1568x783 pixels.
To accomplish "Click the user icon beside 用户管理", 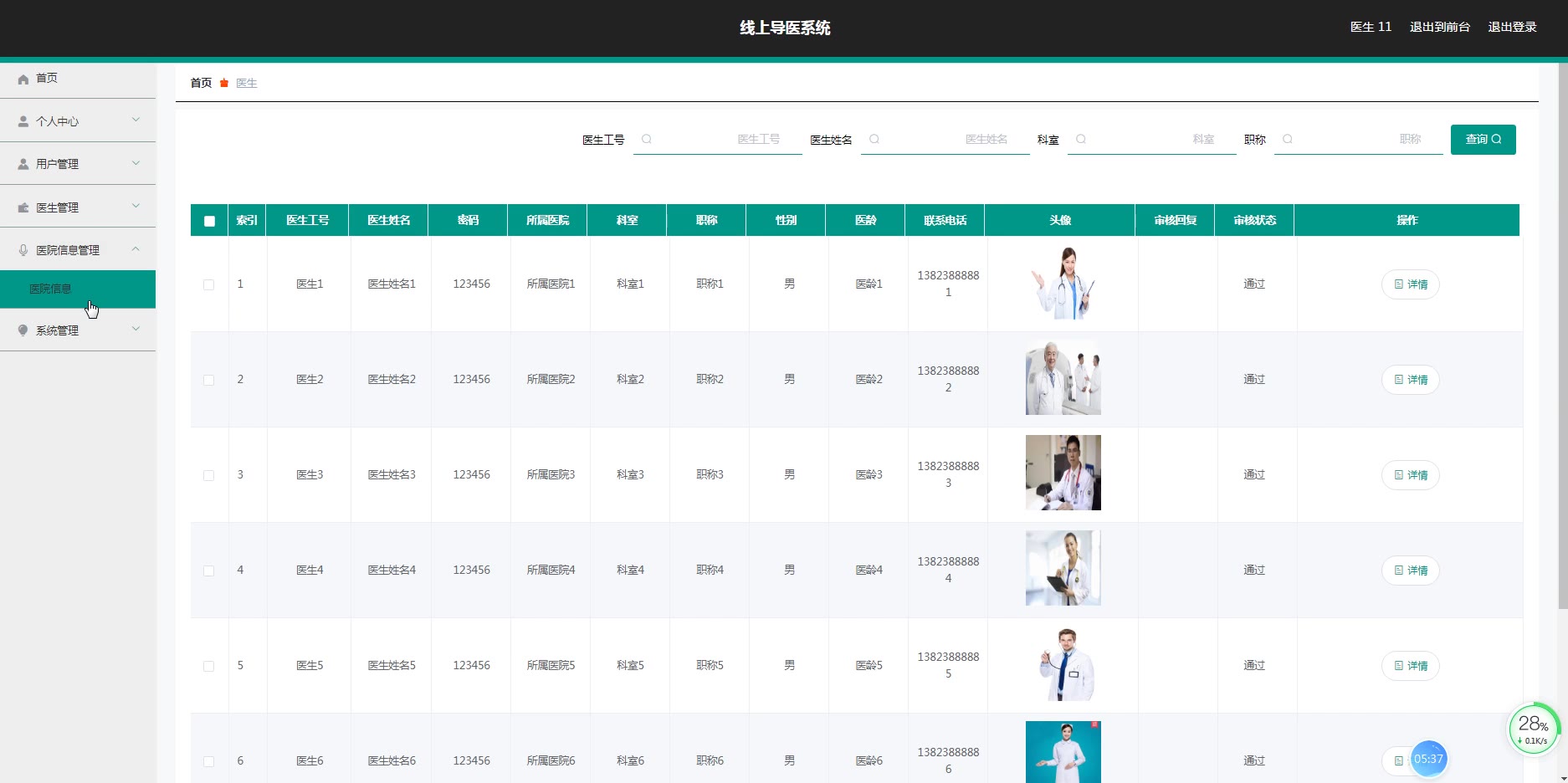I will (23, 164).
